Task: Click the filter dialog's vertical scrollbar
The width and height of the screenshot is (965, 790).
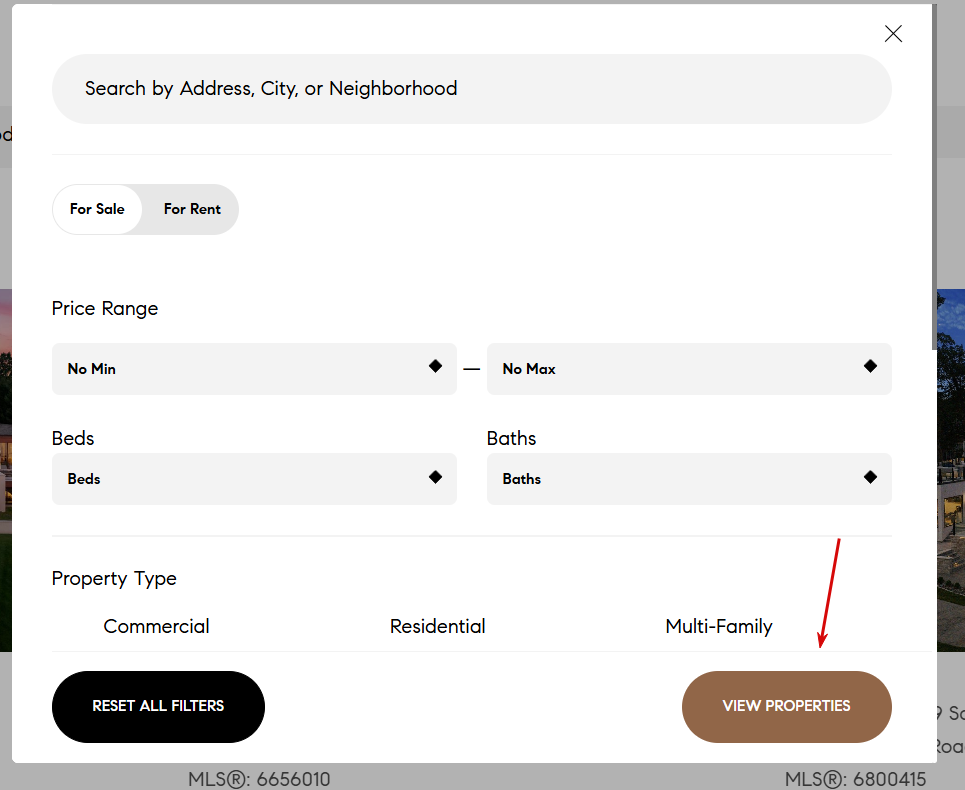Action: [x=934, y=178]
